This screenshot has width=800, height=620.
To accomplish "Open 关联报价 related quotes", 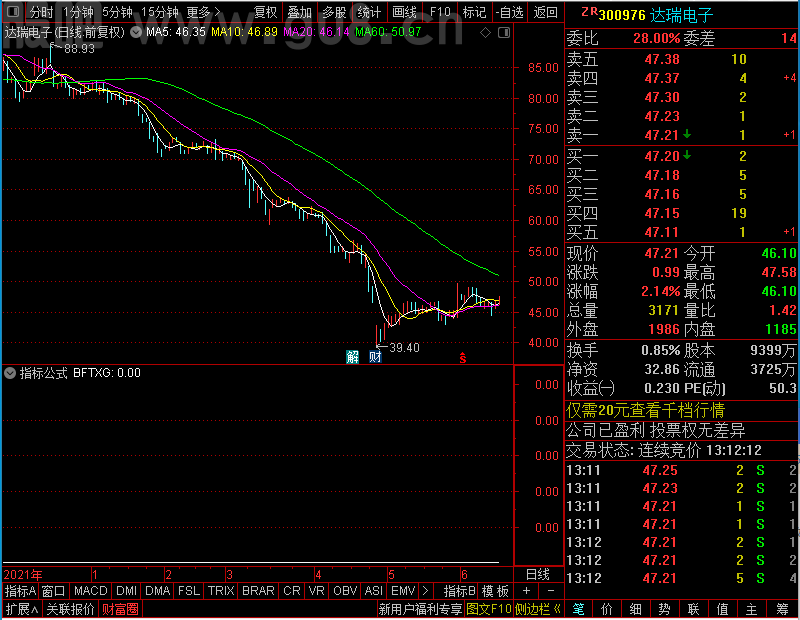I will [70, 609].
